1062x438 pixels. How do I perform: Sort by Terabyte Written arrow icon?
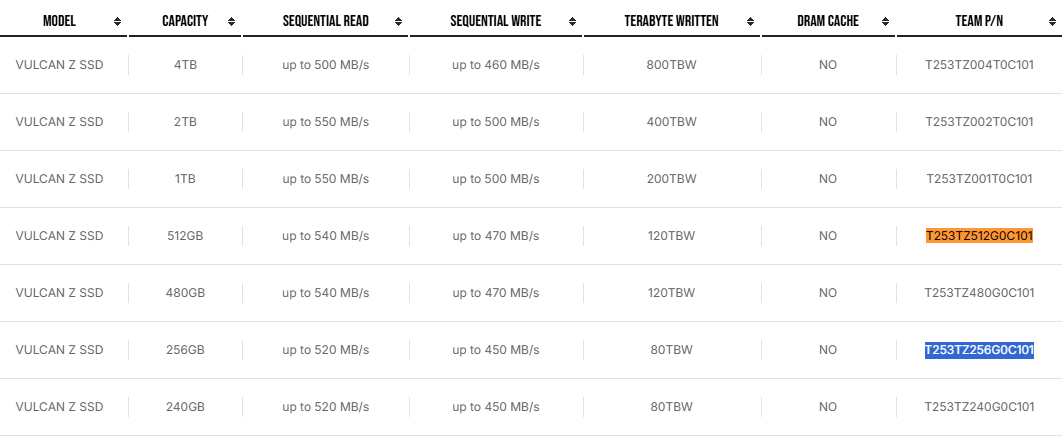(x=750, y=22)
